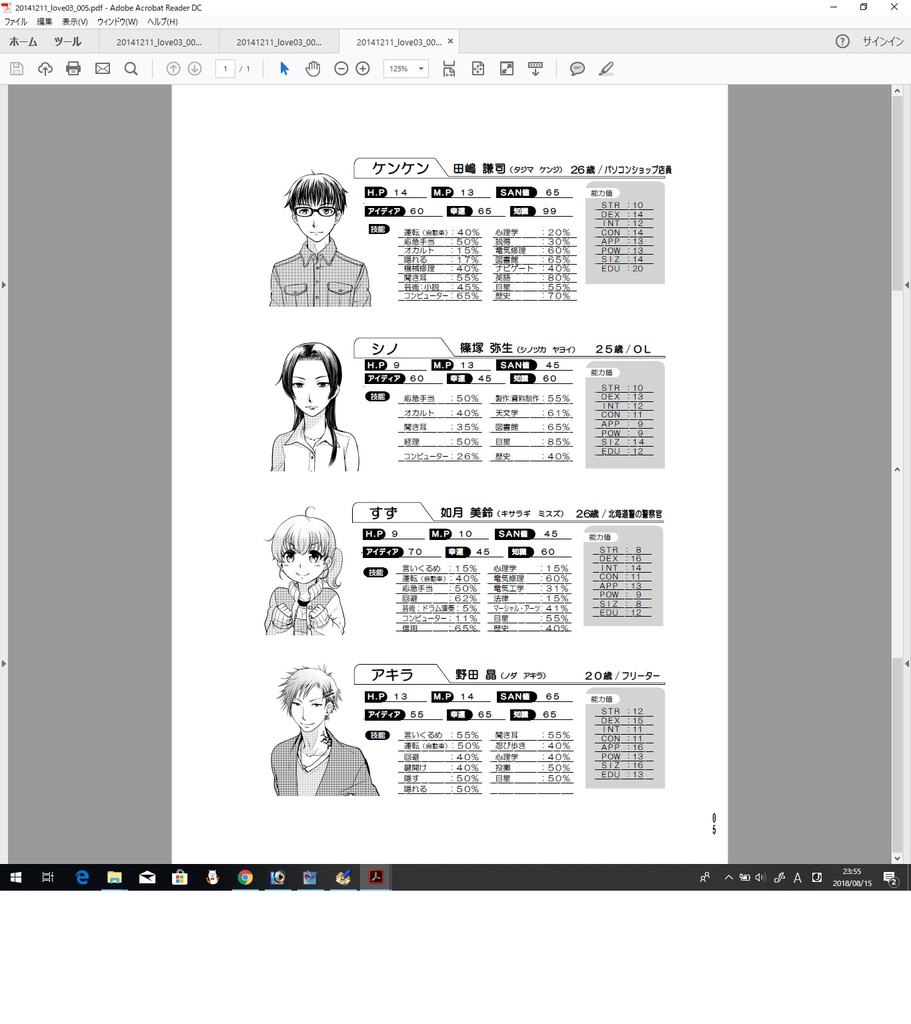The image size is (911, 1024).
Task: Zoom out with minus icon
Action: [x=341, y=69]
